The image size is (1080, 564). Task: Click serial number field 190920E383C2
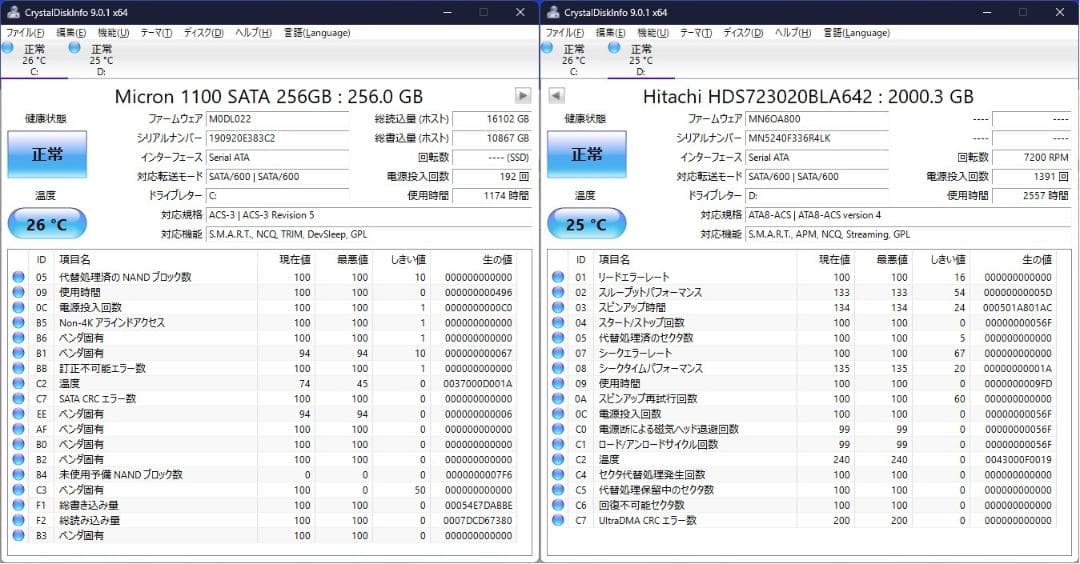coord(278,138)
